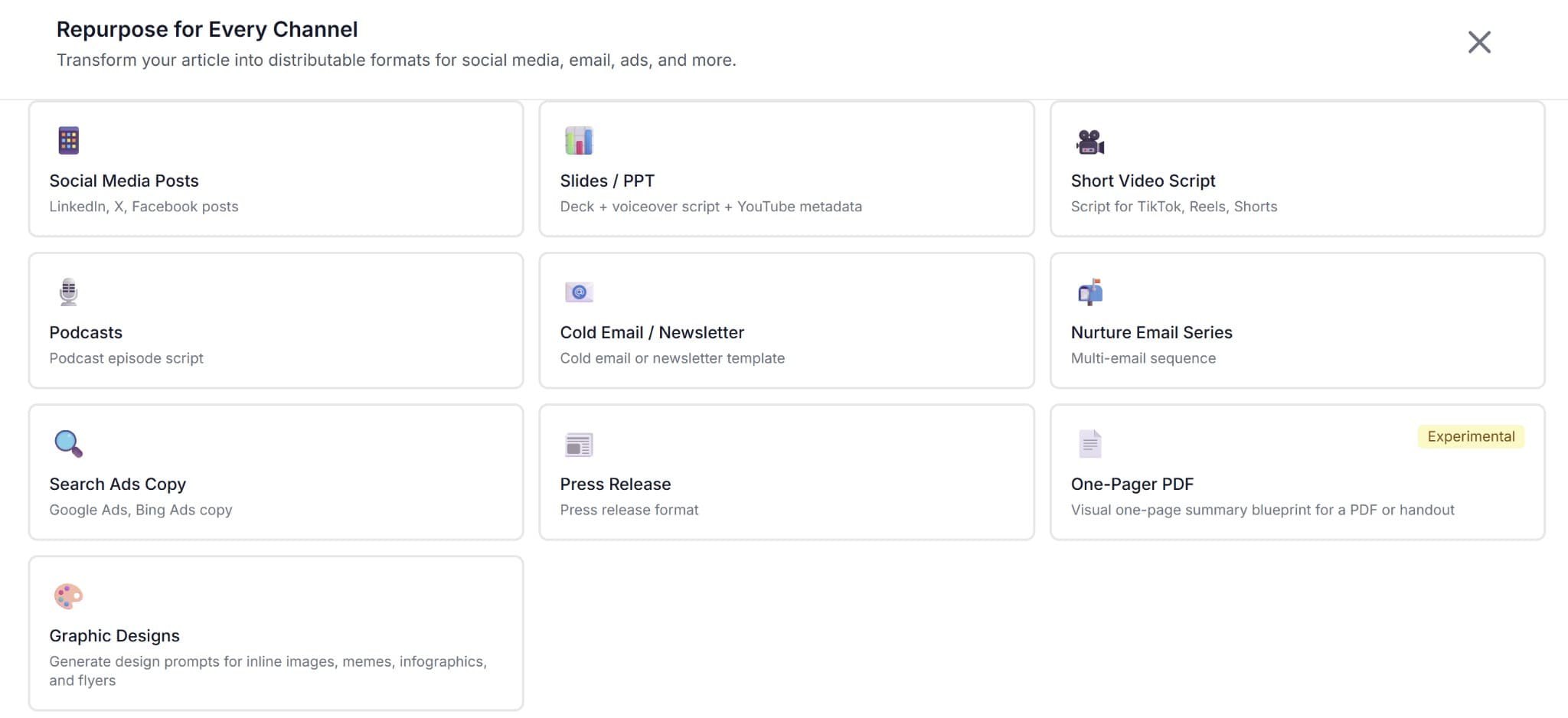This screenshot has width=1568, height=718.
Task: Click the Slides / PPT chart icon
Action: point(579,139)
